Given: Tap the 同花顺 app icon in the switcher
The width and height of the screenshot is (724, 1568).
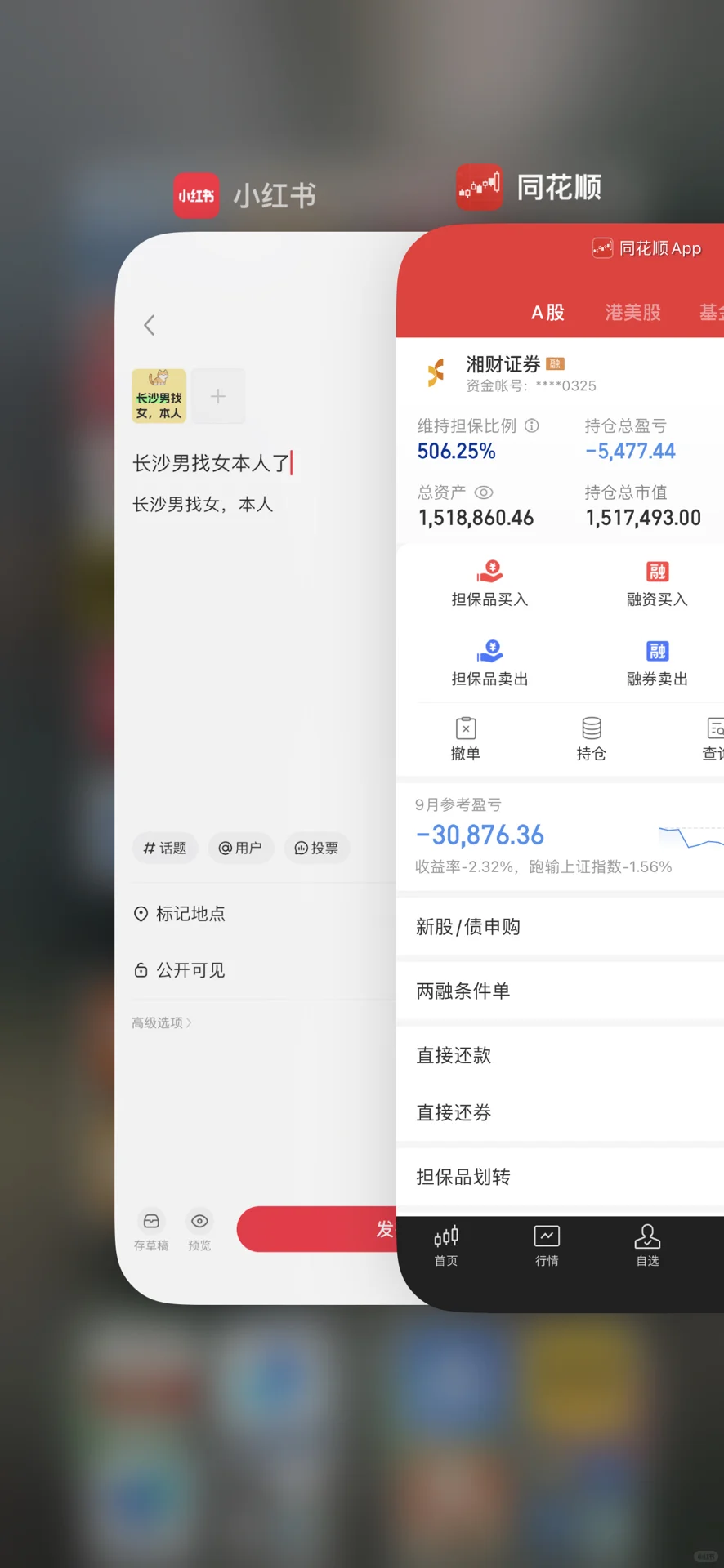Looking at the screenshot, I should (x=479, y=187).
